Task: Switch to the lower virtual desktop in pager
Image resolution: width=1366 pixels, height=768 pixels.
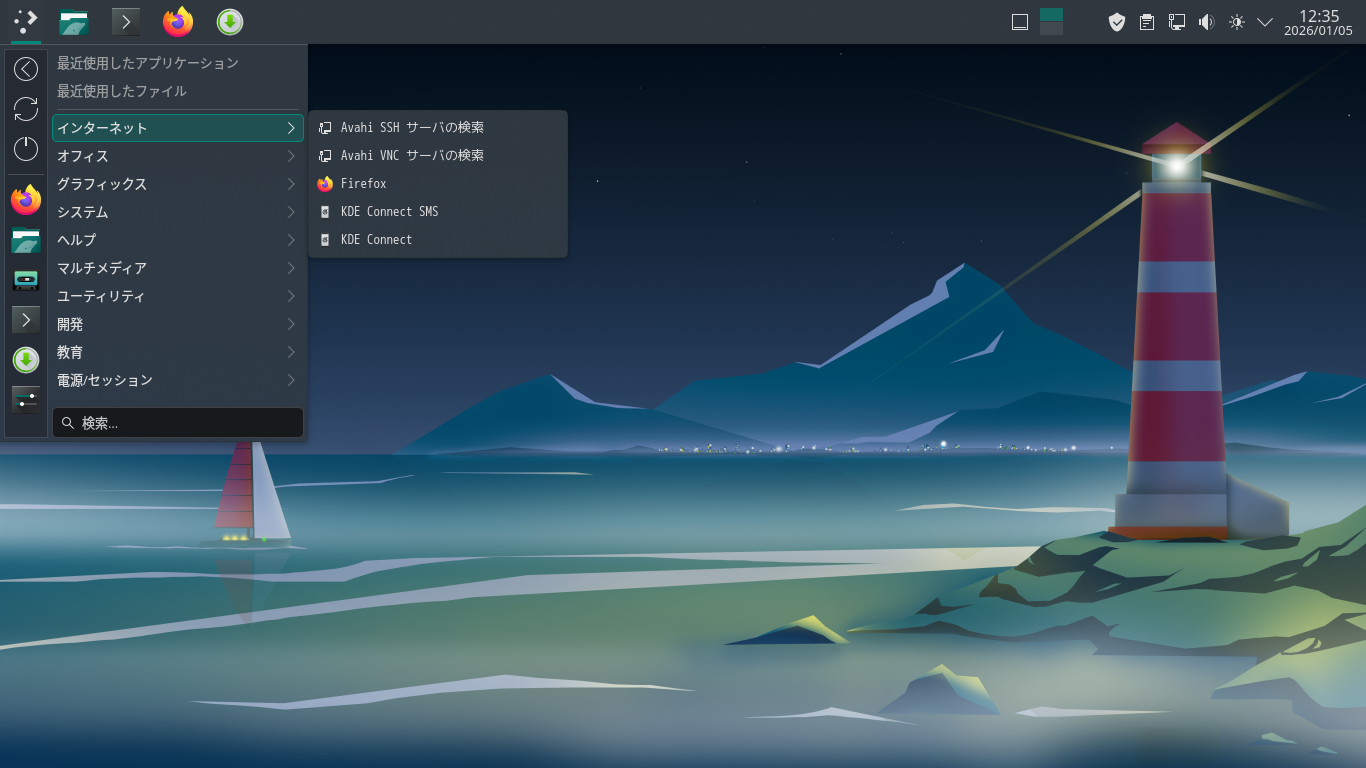Action: [1051, 29]
